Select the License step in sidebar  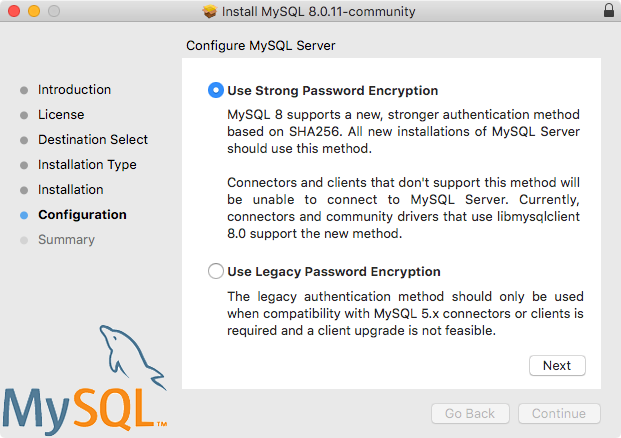point(61,115)
